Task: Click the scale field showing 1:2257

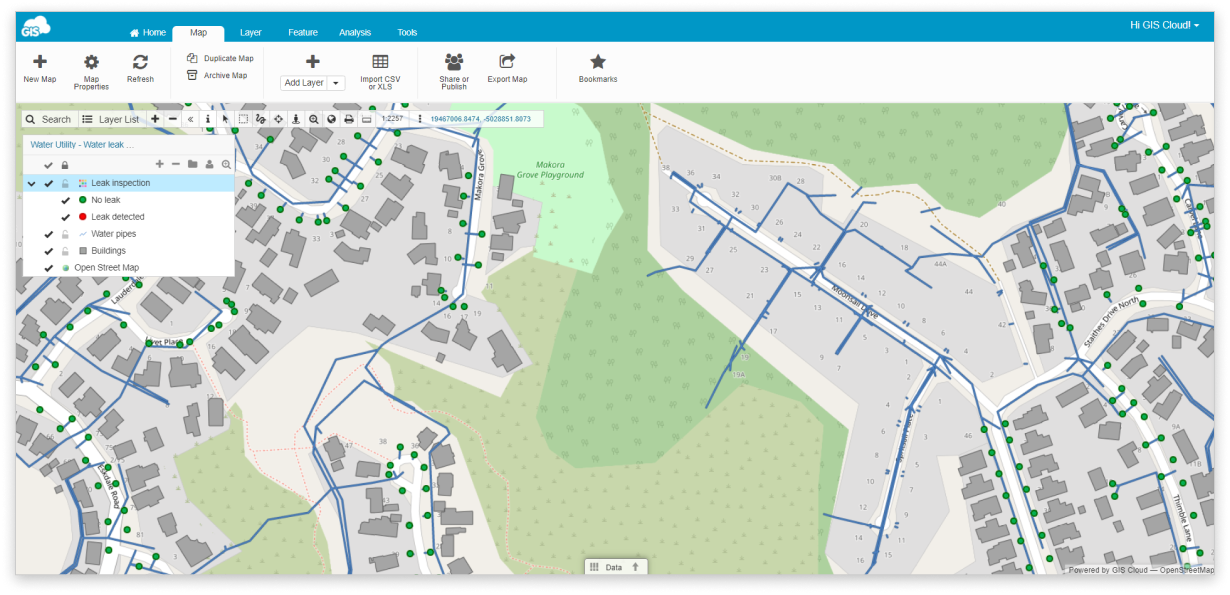Action: 390,119
